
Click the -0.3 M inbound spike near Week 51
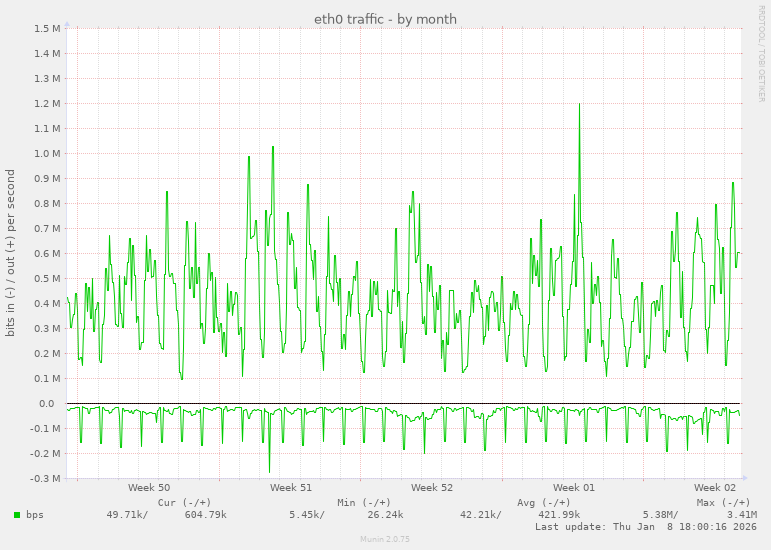coord(269,471)
